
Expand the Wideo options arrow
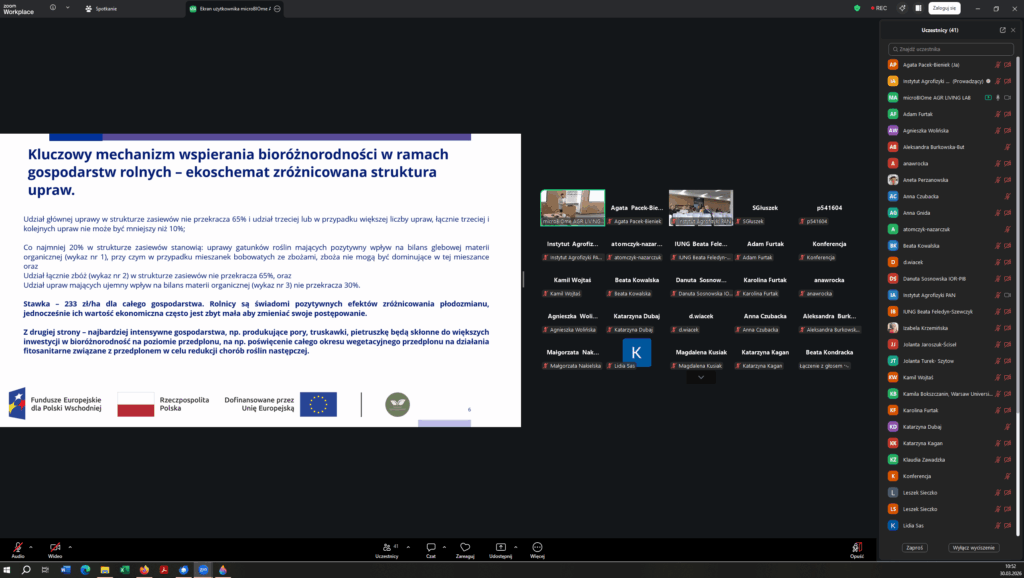[70, 546]
